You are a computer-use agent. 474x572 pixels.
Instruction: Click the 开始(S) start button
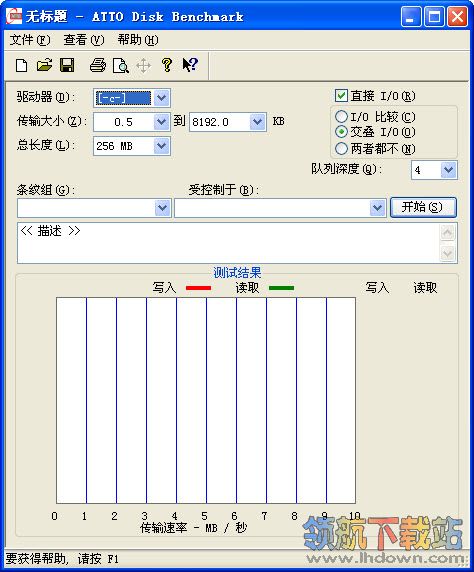[423, 207]
